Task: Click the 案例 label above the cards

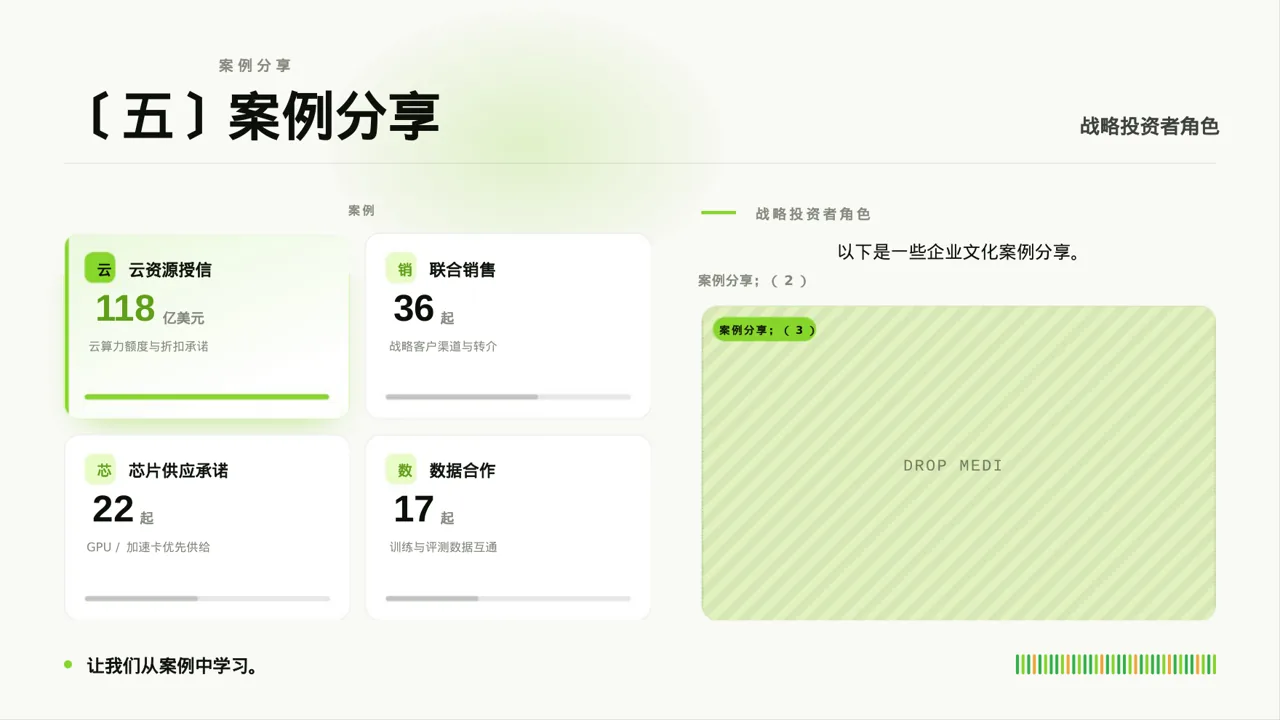Action: click(361, 211)
